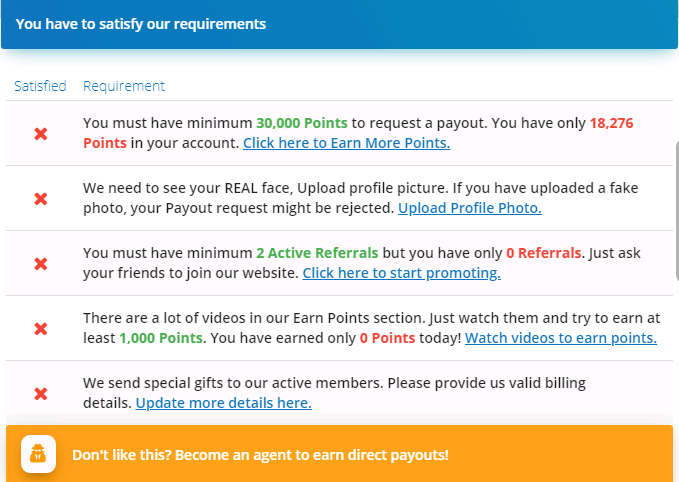679x482 pixels.
Task: Click the 'Satisfied' column header
Action: point(40,86)
